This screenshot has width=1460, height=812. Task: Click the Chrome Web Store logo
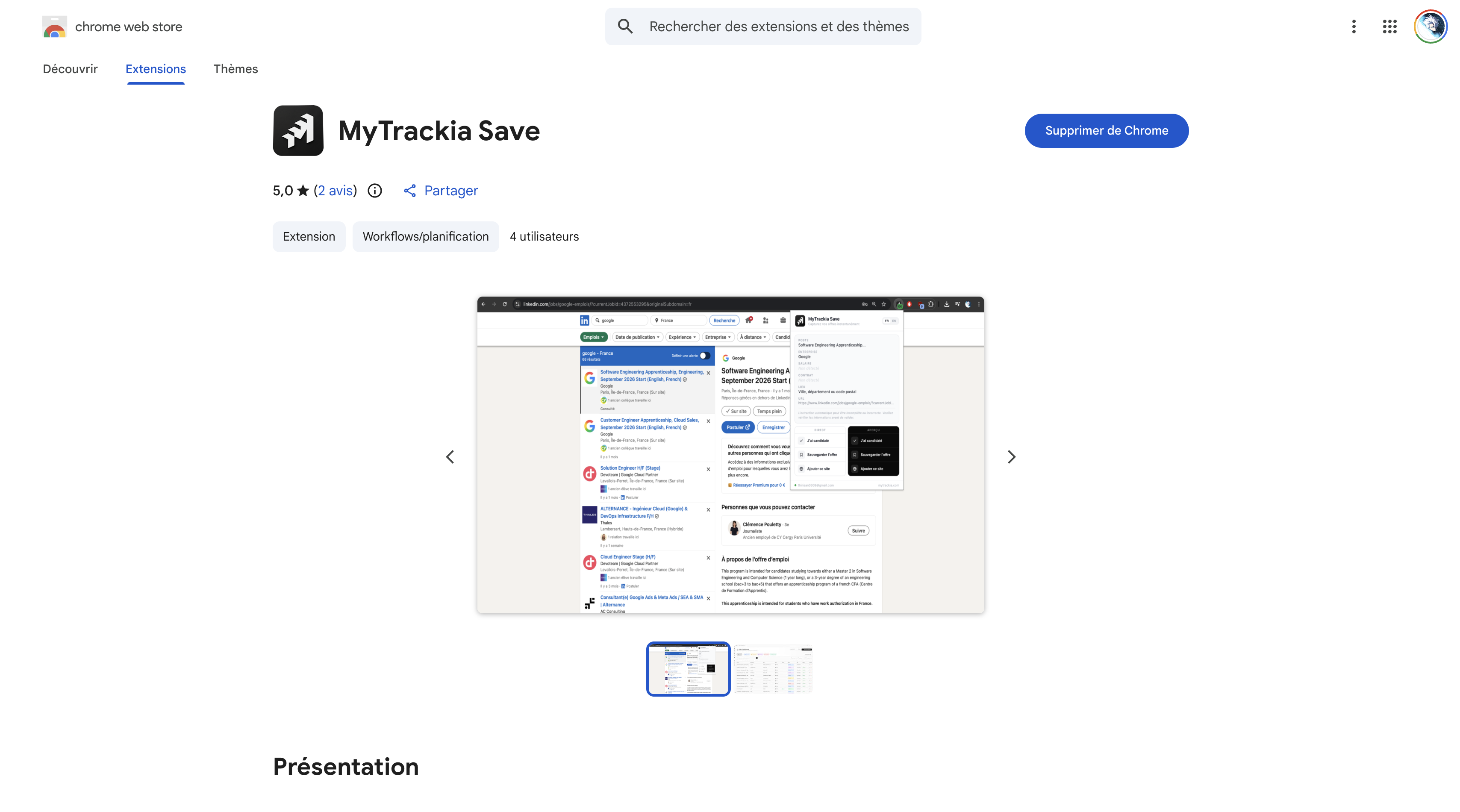pyautogui.click(x=54, y=26)
